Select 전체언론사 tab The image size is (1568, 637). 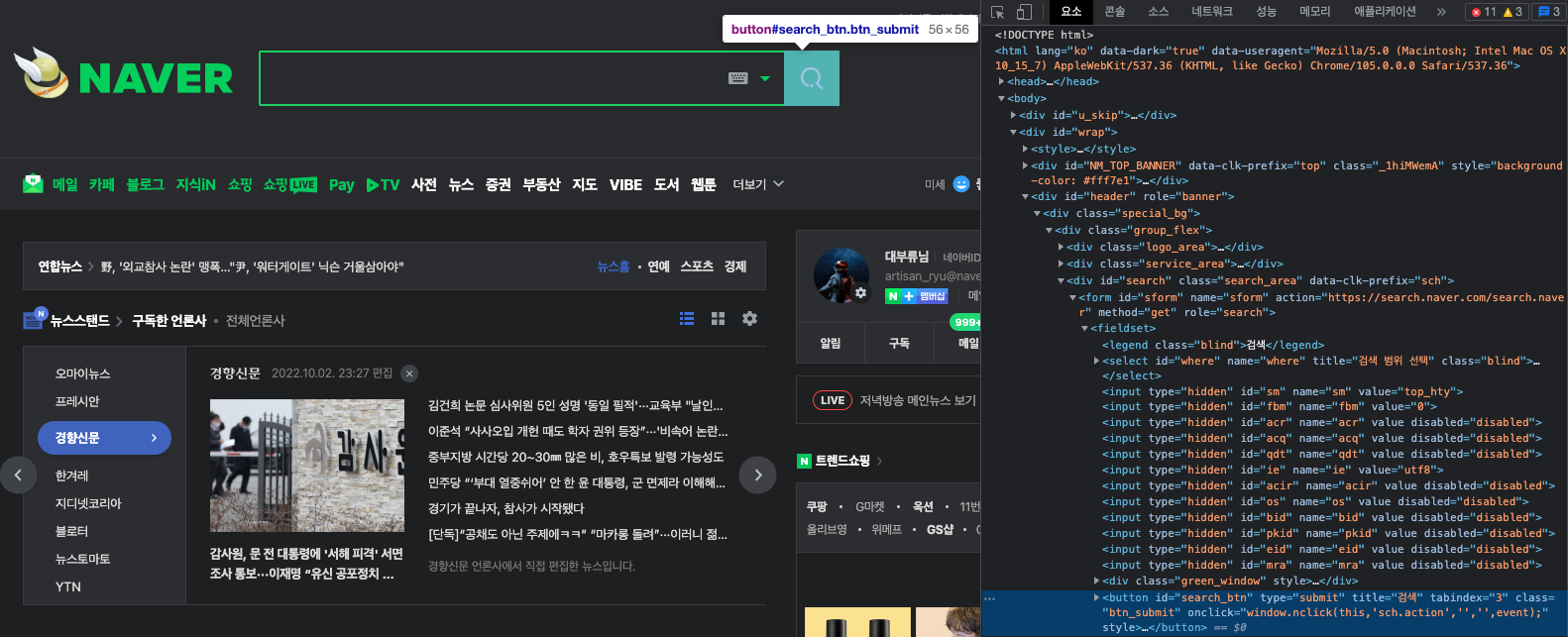(x=255, y=321)
